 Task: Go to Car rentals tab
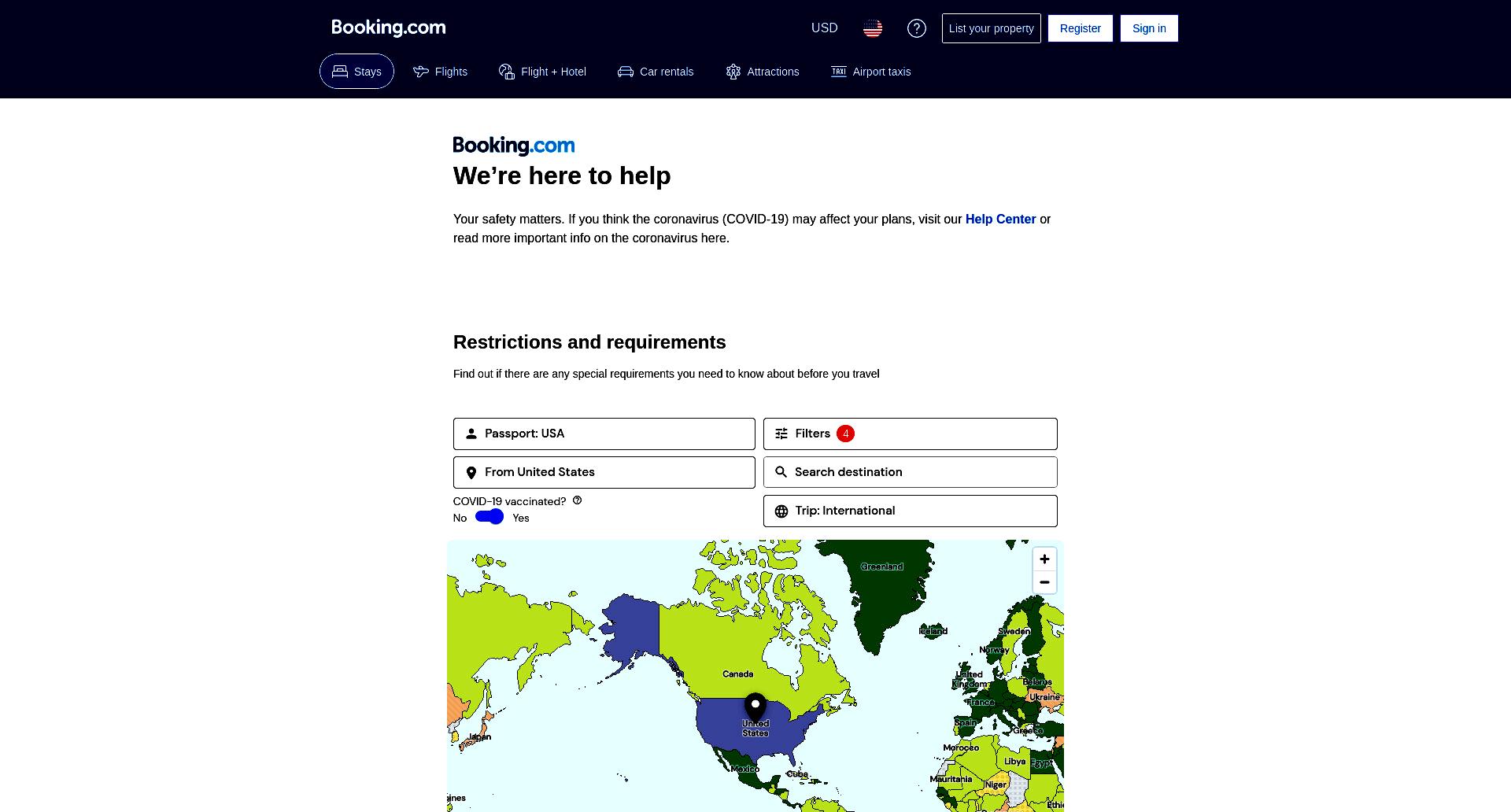point(656,72)
